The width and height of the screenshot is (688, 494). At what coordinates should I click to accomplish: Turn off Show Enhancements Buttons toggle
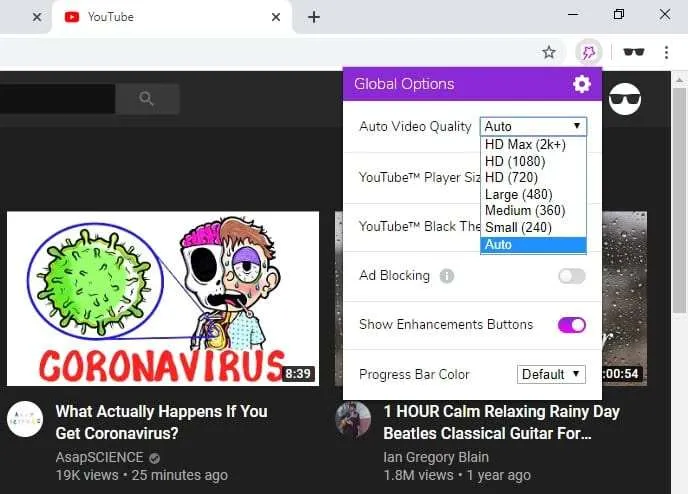click(x=572, y=325)
